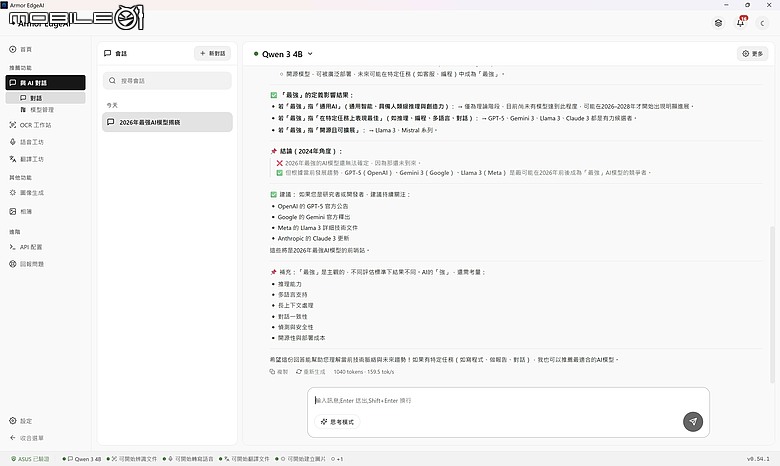
Task: Collapse the sidebar menu with arrow
Action: tap(27, 438)
